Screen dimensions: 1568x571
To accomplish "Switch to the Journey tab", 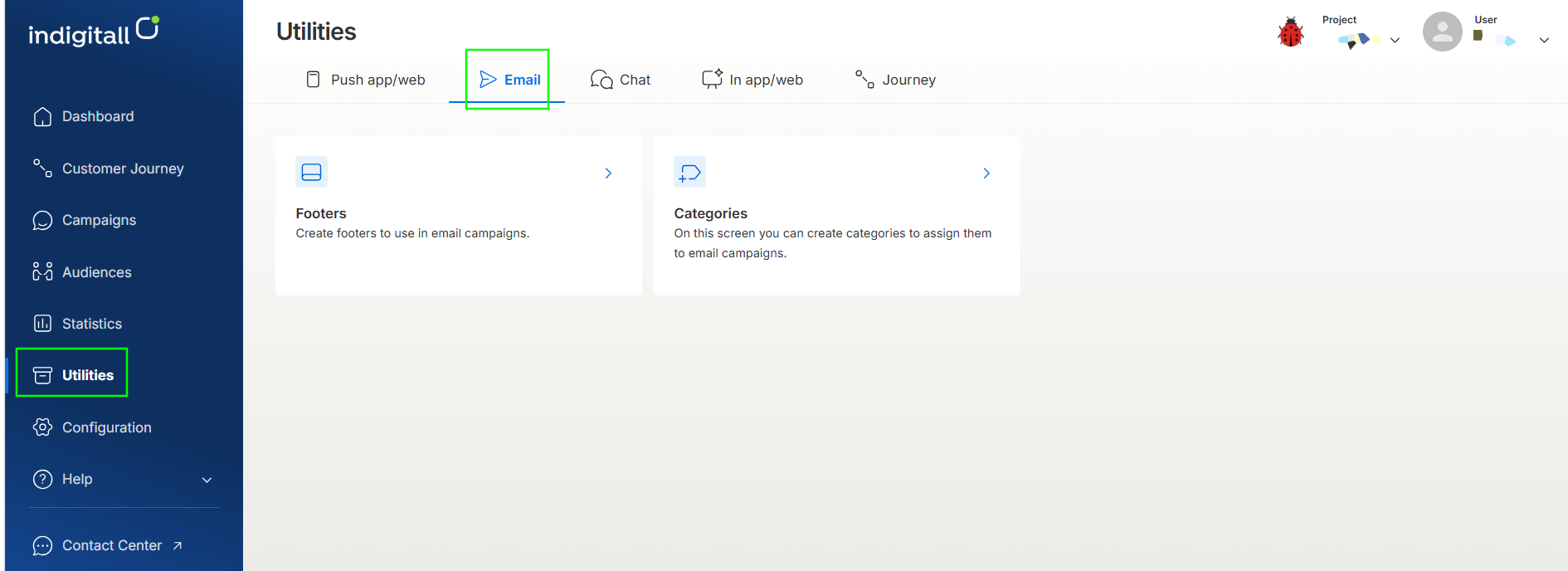I will point(896,80).
